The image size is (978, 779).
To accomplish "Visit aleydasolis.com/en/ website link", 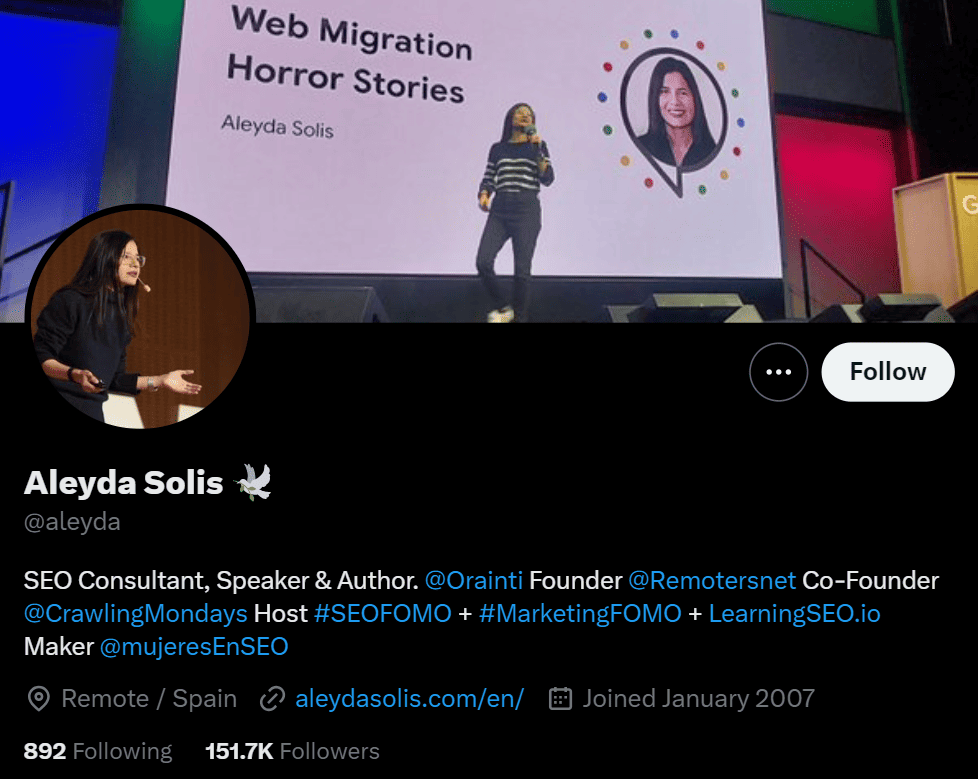I will coord(409,699).
